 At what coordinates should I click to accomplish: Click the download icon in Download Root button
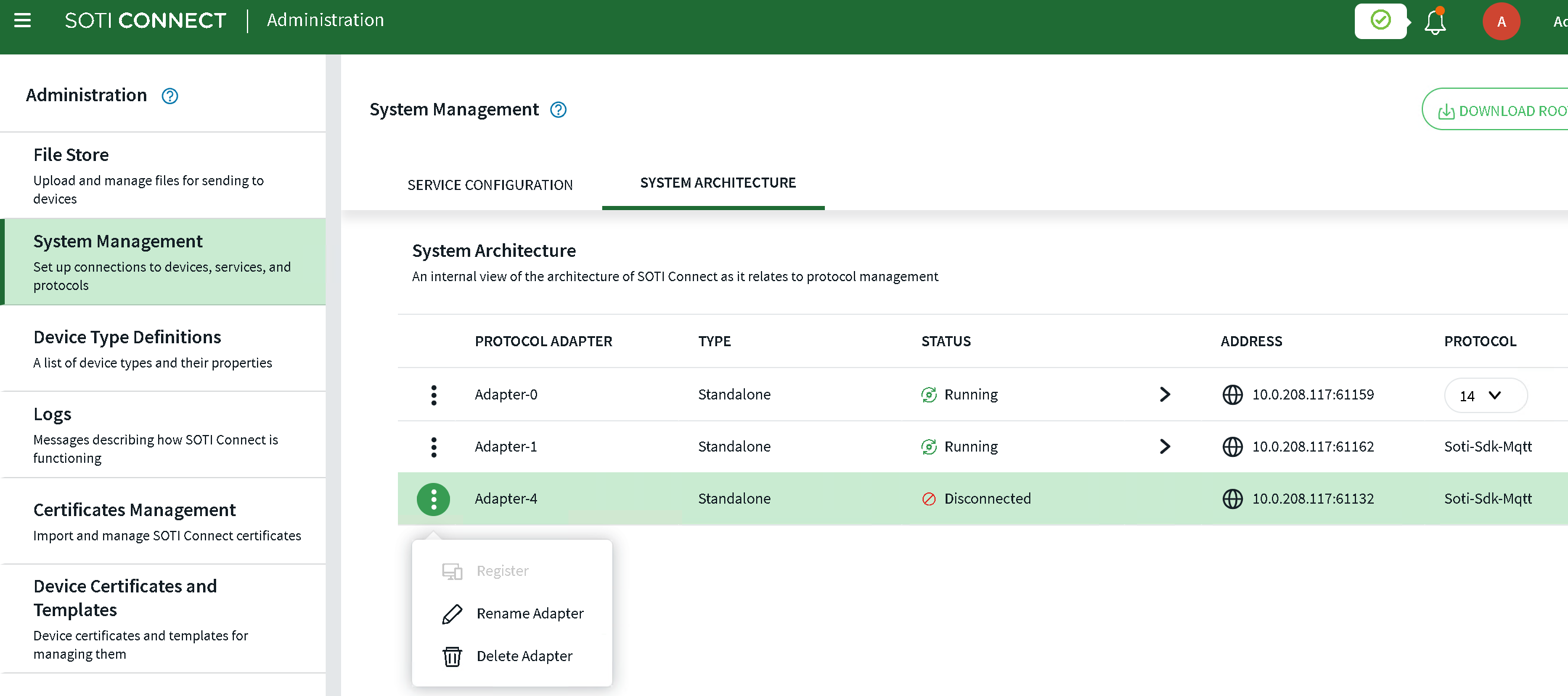[1445, 111]
